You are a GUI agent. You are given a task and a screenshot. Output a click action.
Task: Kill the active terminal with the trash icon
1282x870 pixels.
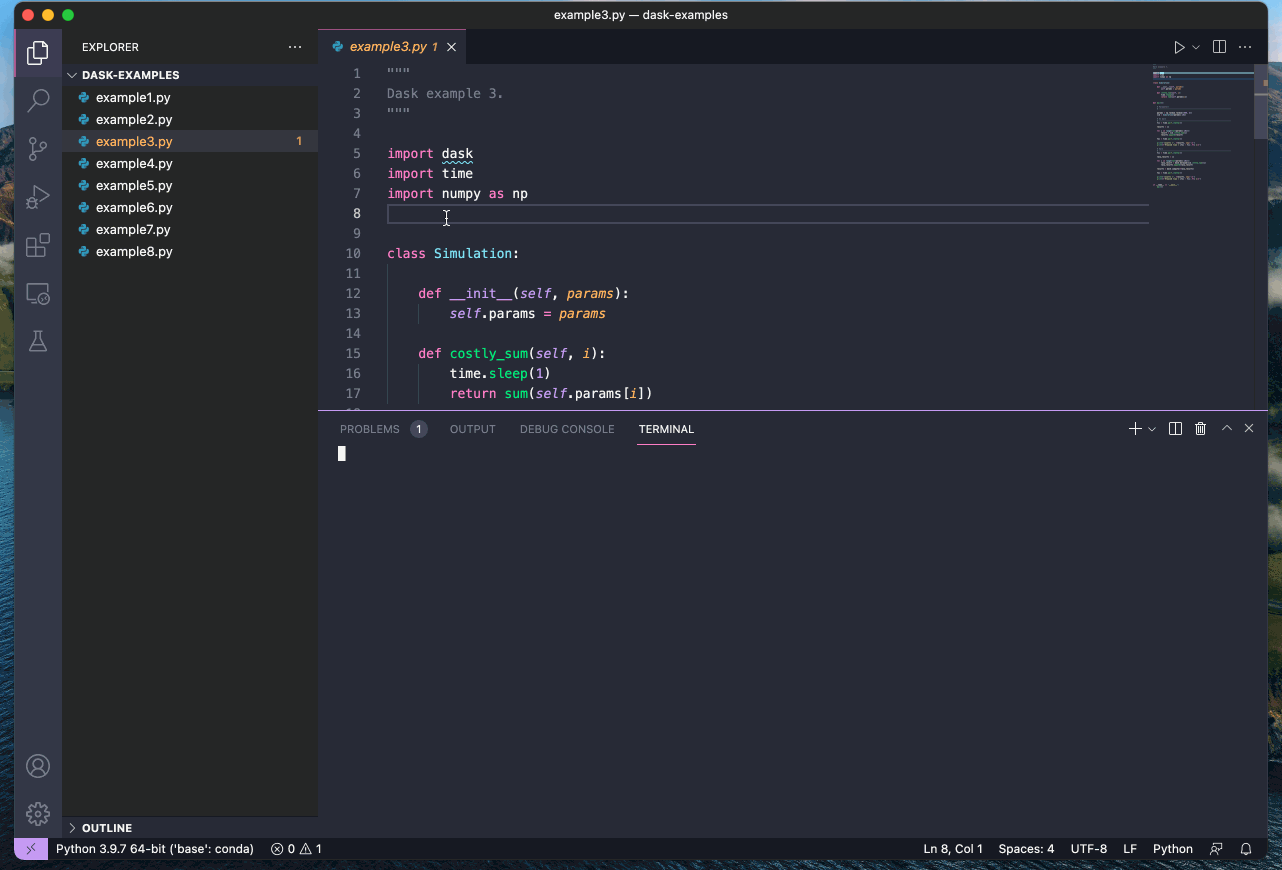[x=1200, y=428]
